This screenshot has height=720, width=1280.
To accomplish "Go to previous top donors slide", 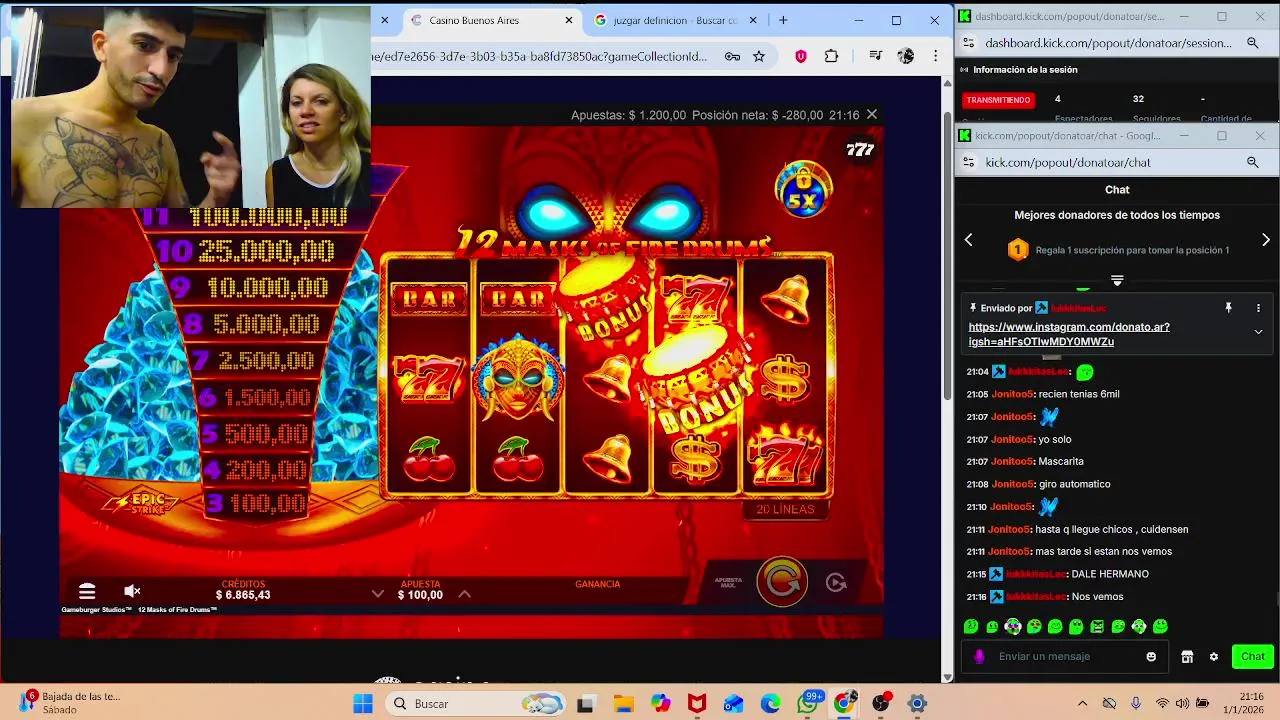I will tap(968, 240).
